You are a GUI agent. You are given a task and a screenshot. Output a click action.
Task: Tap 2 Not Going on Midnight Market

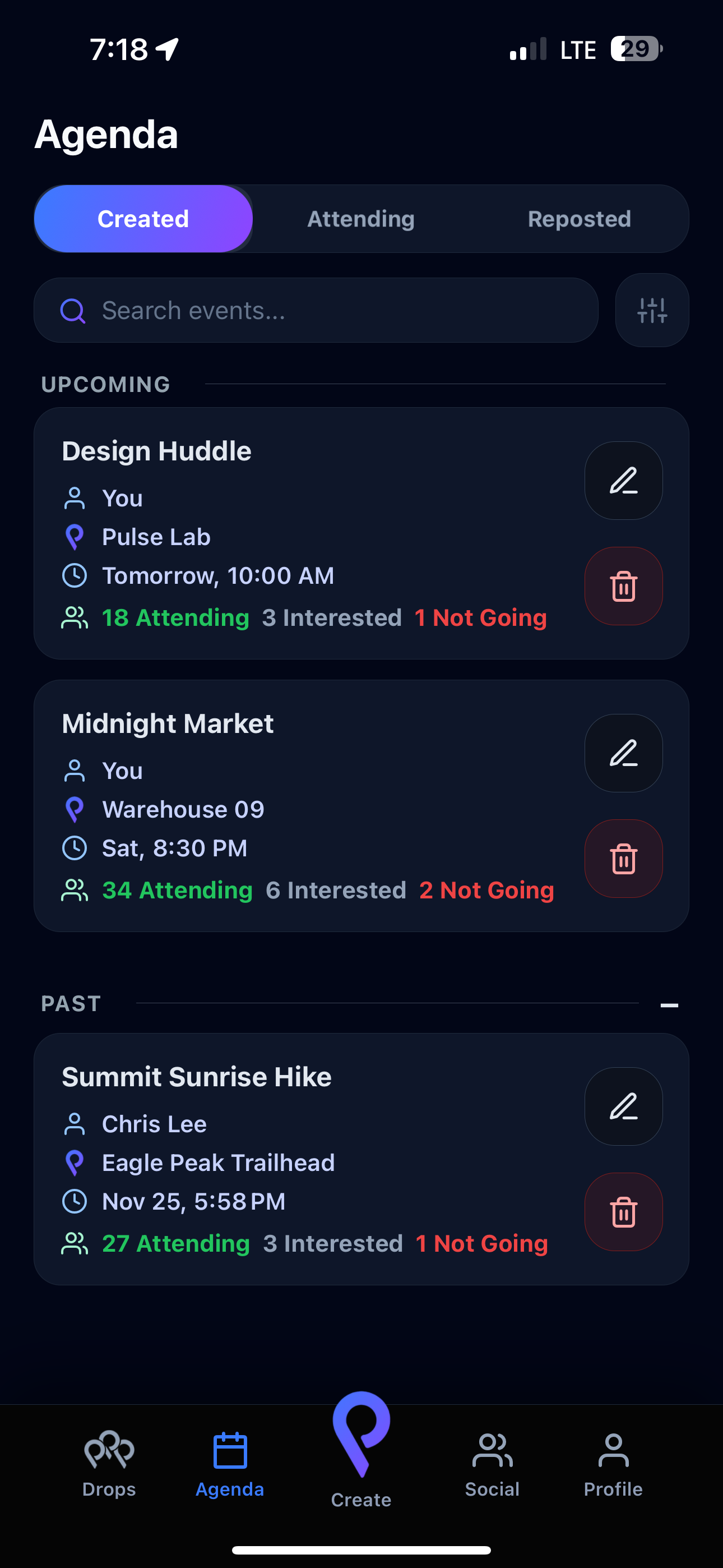486,891
